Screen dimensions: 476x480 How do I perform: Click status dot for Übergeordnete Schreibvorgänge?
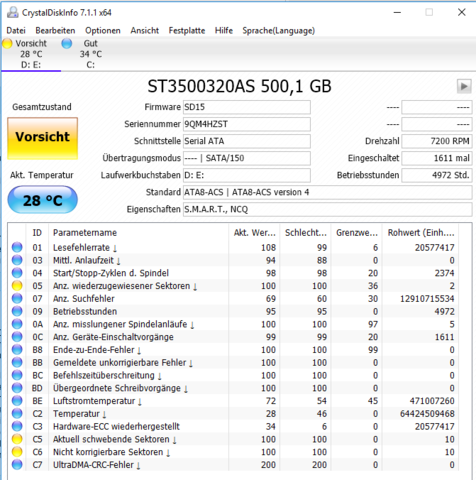click(x=17, y=388)
